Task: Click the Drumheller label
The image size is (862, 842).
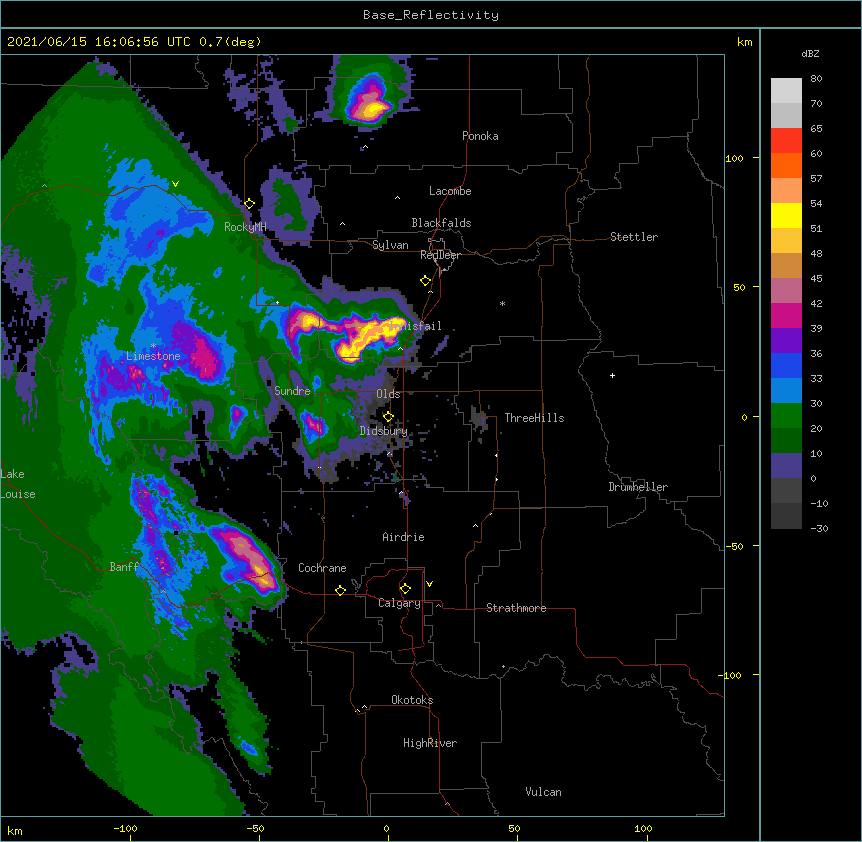Action: [x=638, y=487]
